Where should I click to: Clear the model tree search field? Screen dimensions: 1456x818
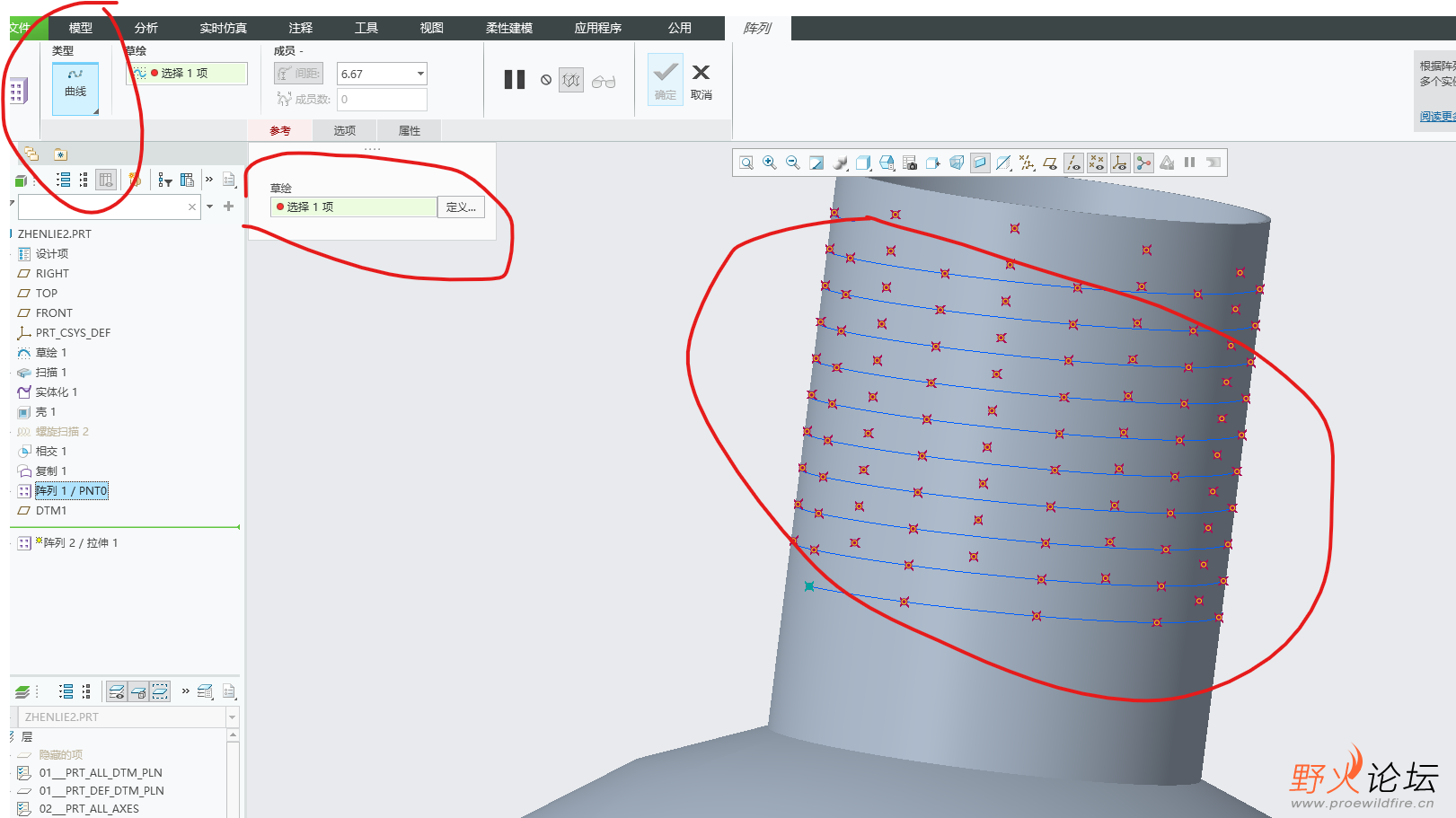click(192, 207)
